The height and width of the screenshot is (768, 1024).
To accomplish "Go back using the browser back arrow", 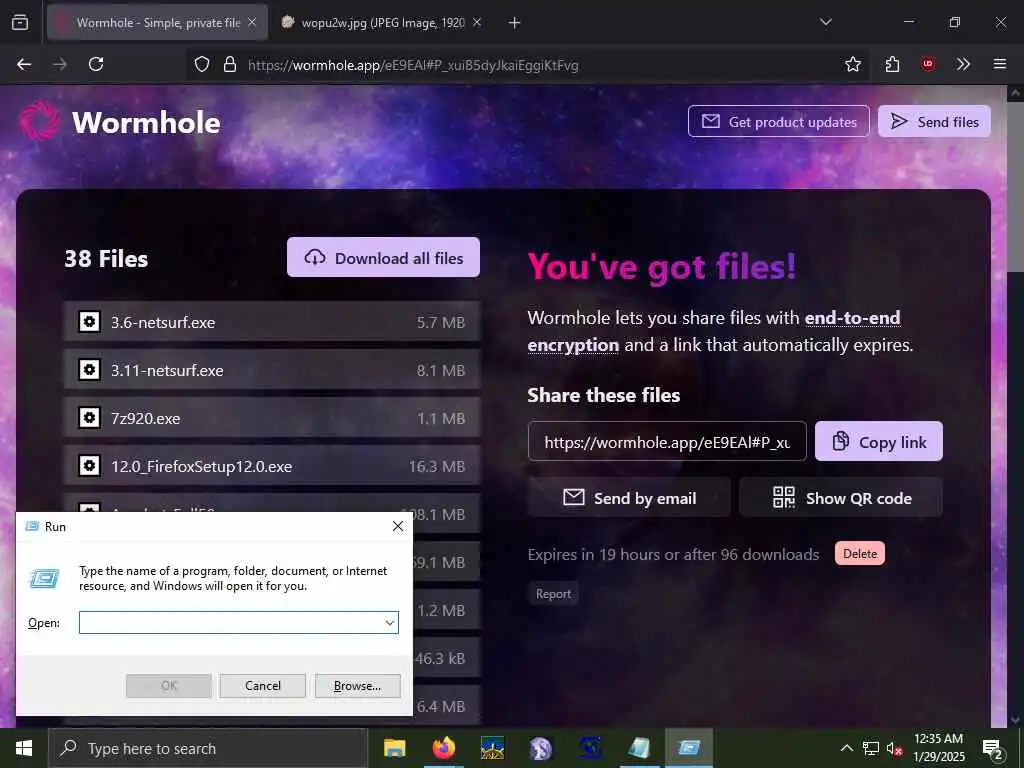I will 24,64.
